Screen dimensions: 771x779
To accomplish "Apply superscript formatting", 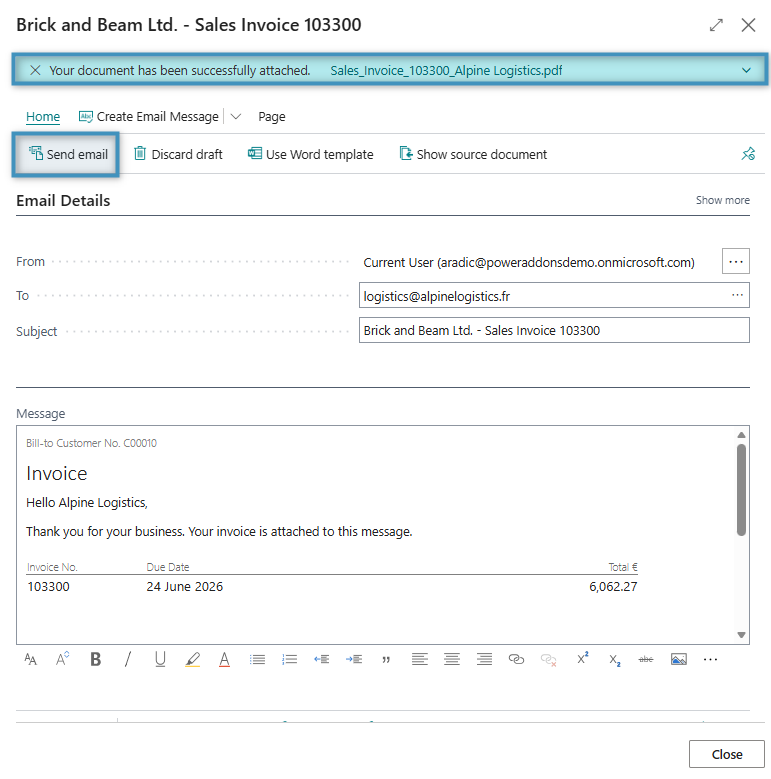I will 582,658.
